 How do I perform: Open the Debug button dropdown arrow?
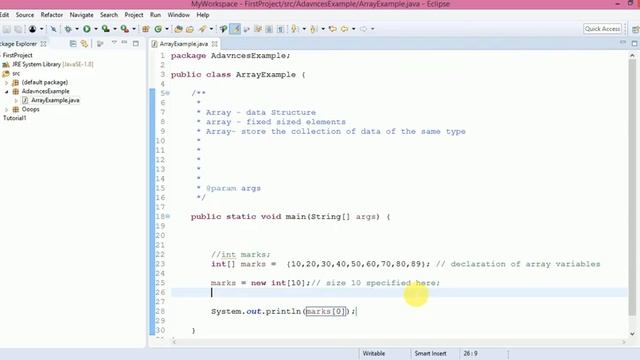[77, 29]
